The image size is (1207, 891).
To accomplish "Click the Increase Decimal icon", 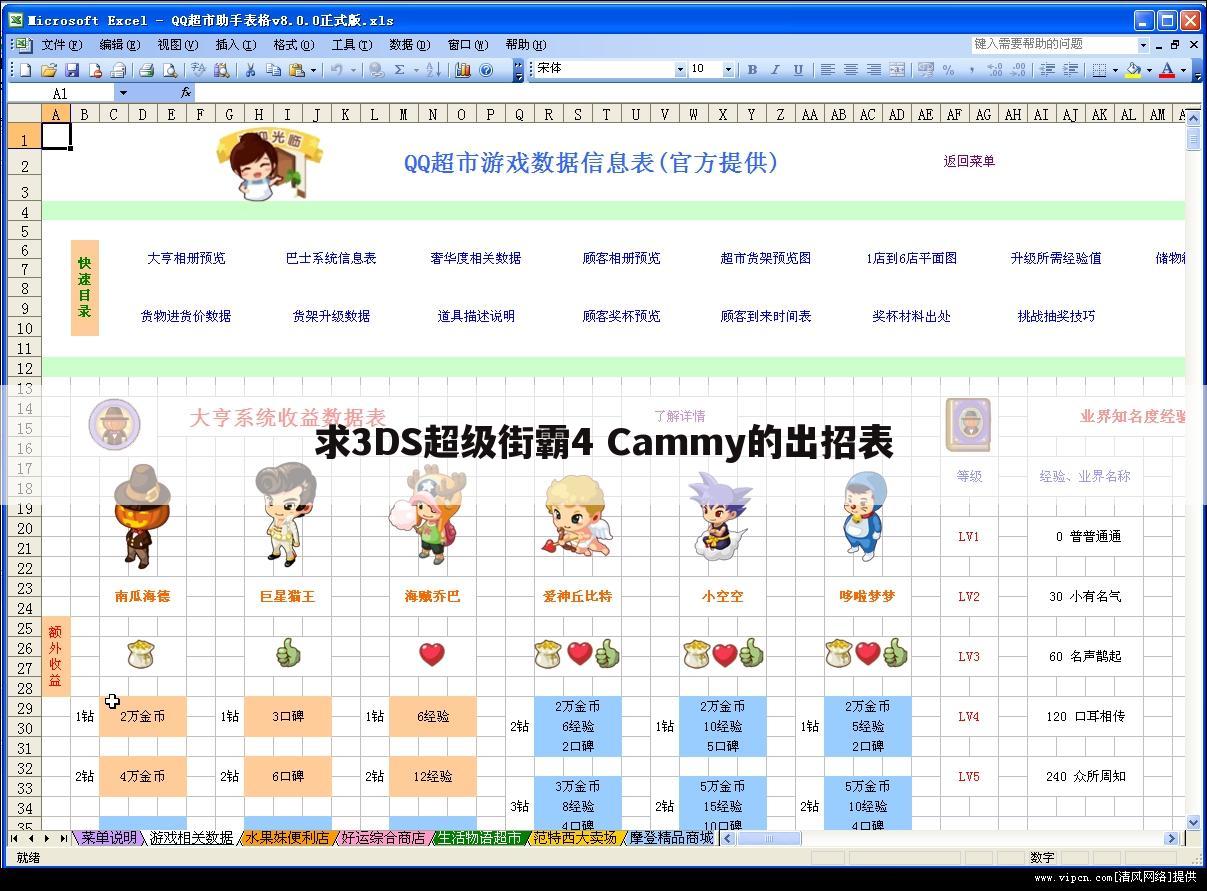I will pyautogui.click(x=995, y=70).
